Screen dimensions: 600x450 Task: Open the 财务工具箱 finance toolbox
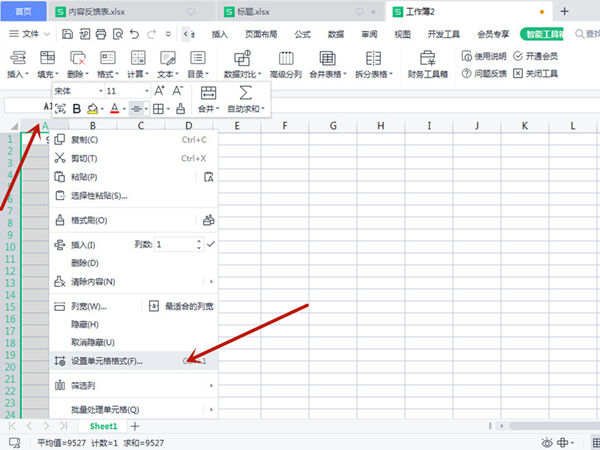(x=427, y=64)
